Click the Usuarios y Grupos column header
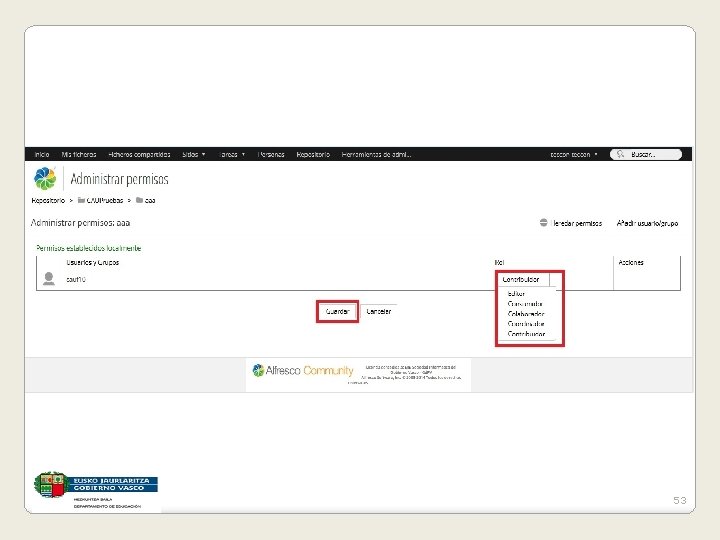Image resolution: width=720 pixels, height=540 pixels. (92, 263)
